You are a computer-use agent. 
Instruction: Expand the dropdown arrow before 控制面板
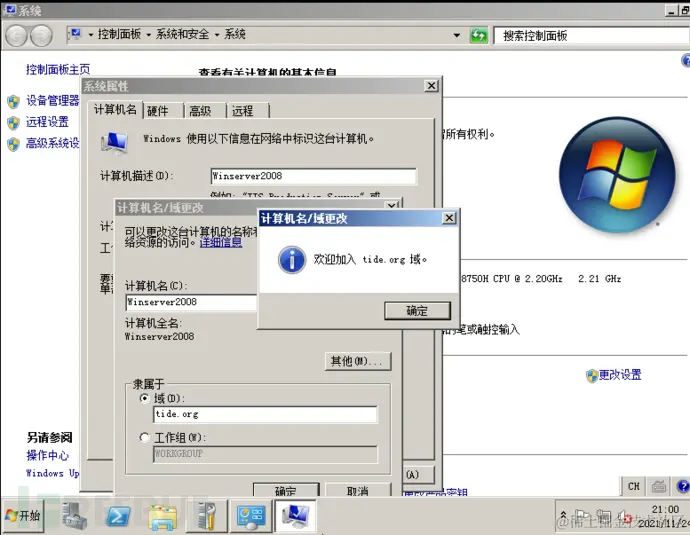click(91, 35)
